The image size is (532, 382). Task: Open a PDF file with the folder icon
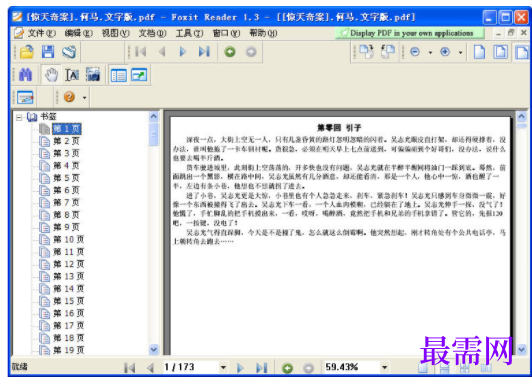point(27,52)
